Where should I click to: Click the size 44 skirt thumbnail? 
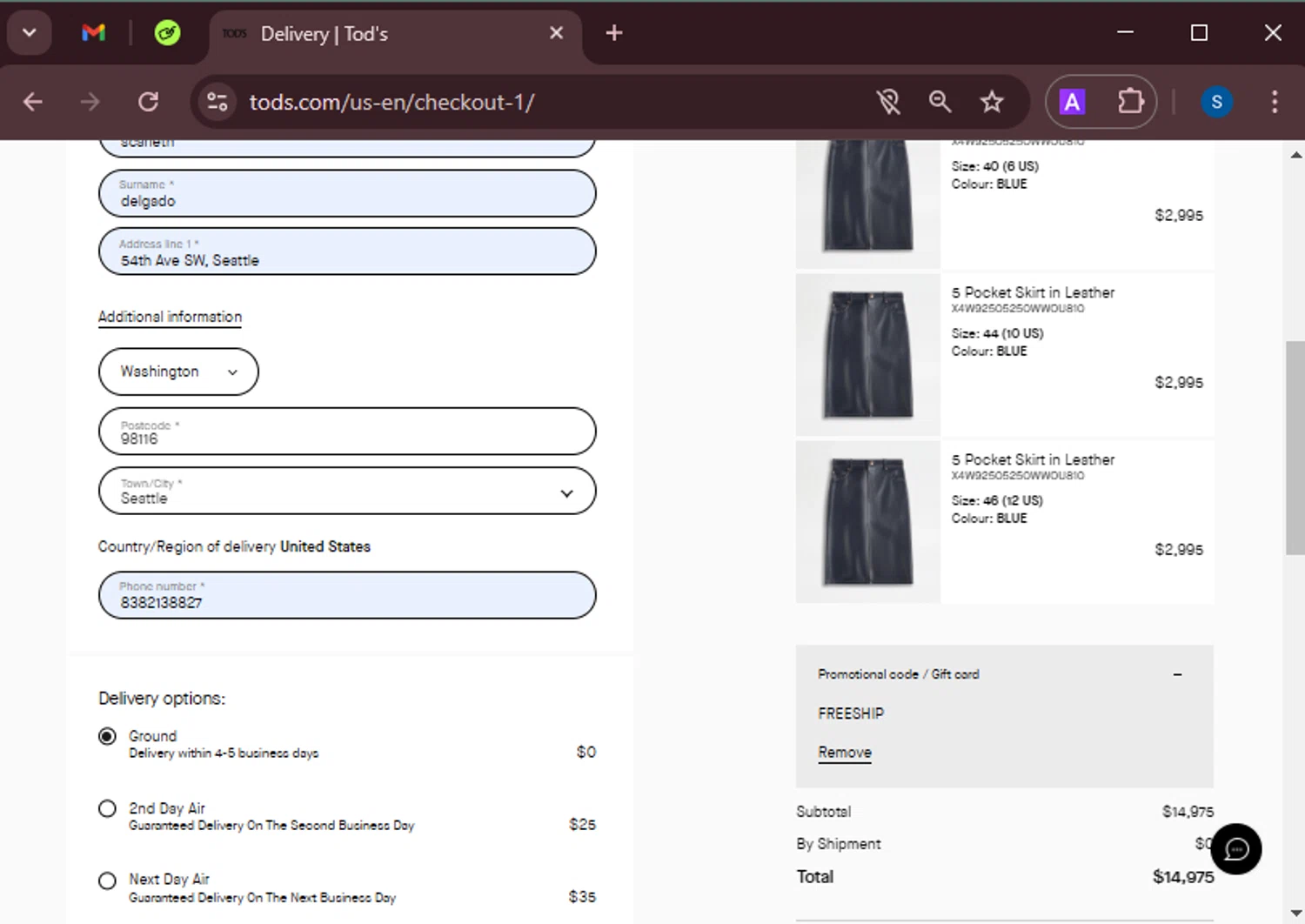click(868, 354)
